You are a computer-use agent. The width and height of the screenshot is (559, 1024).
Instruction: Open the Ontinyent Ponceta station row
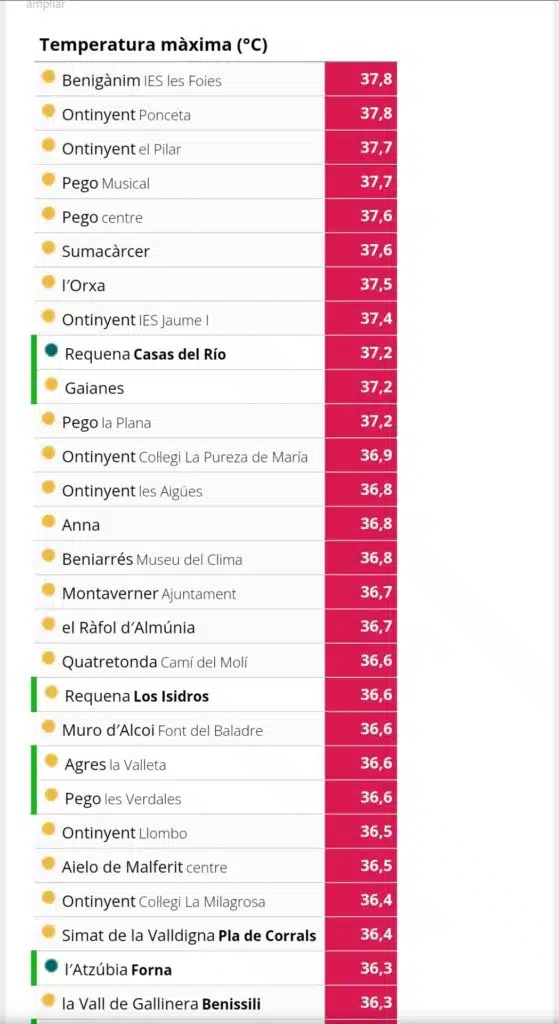point(216,114)
